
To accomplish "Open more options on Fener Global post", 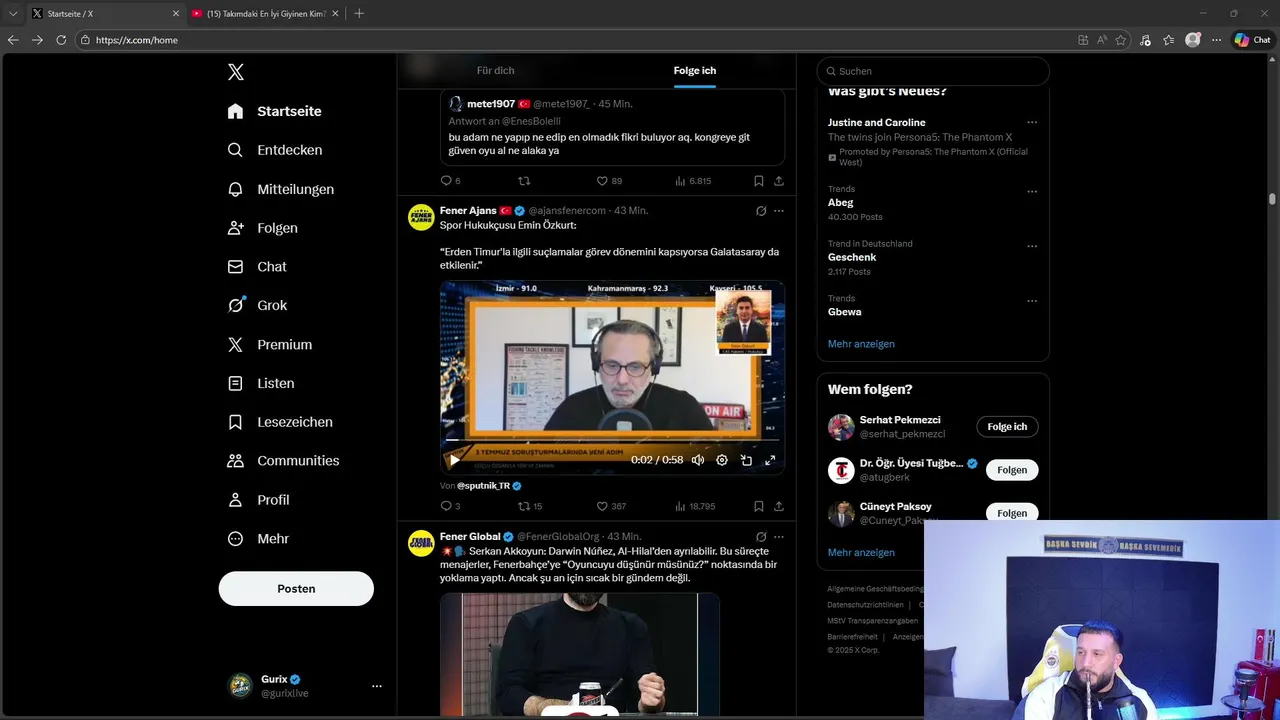I will [779, 537].
